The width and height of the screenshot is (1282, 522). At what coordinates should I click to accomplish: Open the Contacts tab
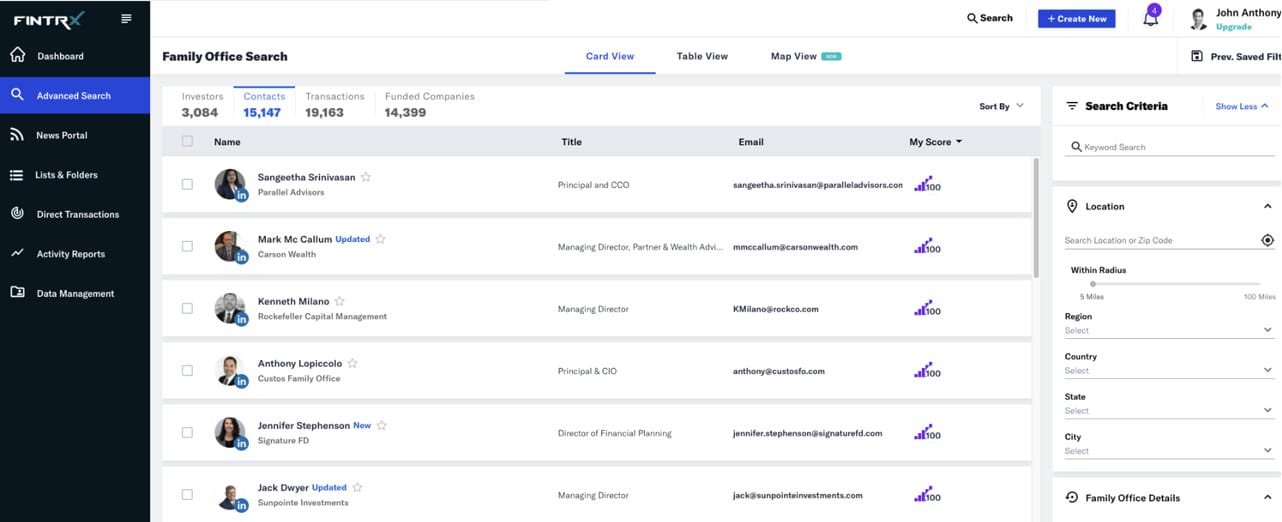pos(264,104)
